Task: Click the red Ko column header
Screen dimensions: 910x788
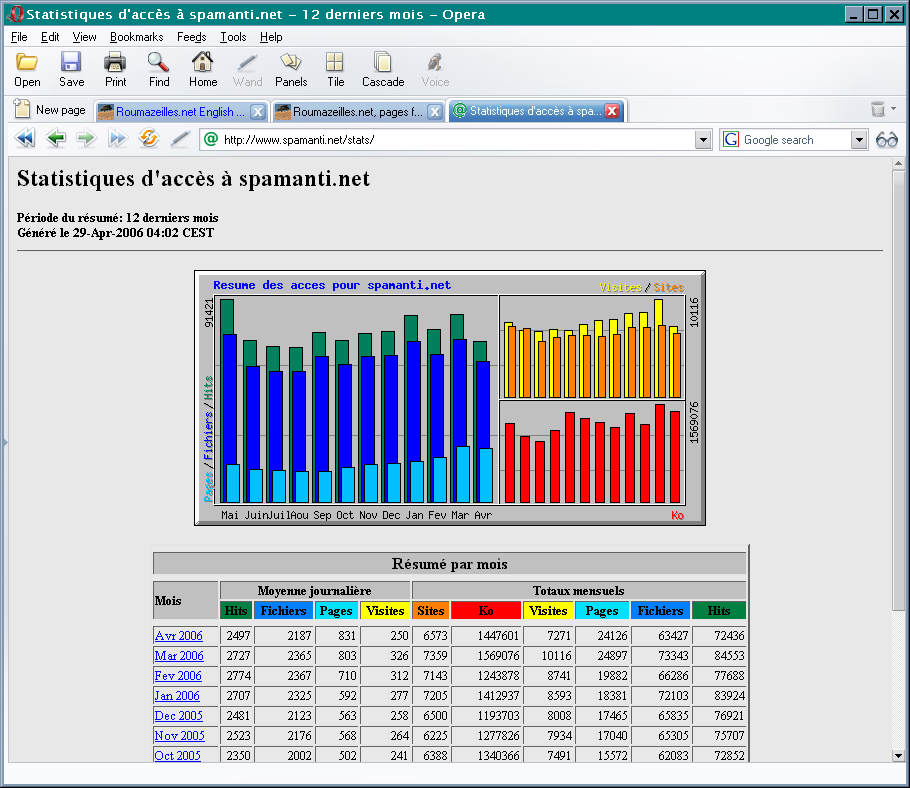Action: pyautogui.click(x=486, y=610)
